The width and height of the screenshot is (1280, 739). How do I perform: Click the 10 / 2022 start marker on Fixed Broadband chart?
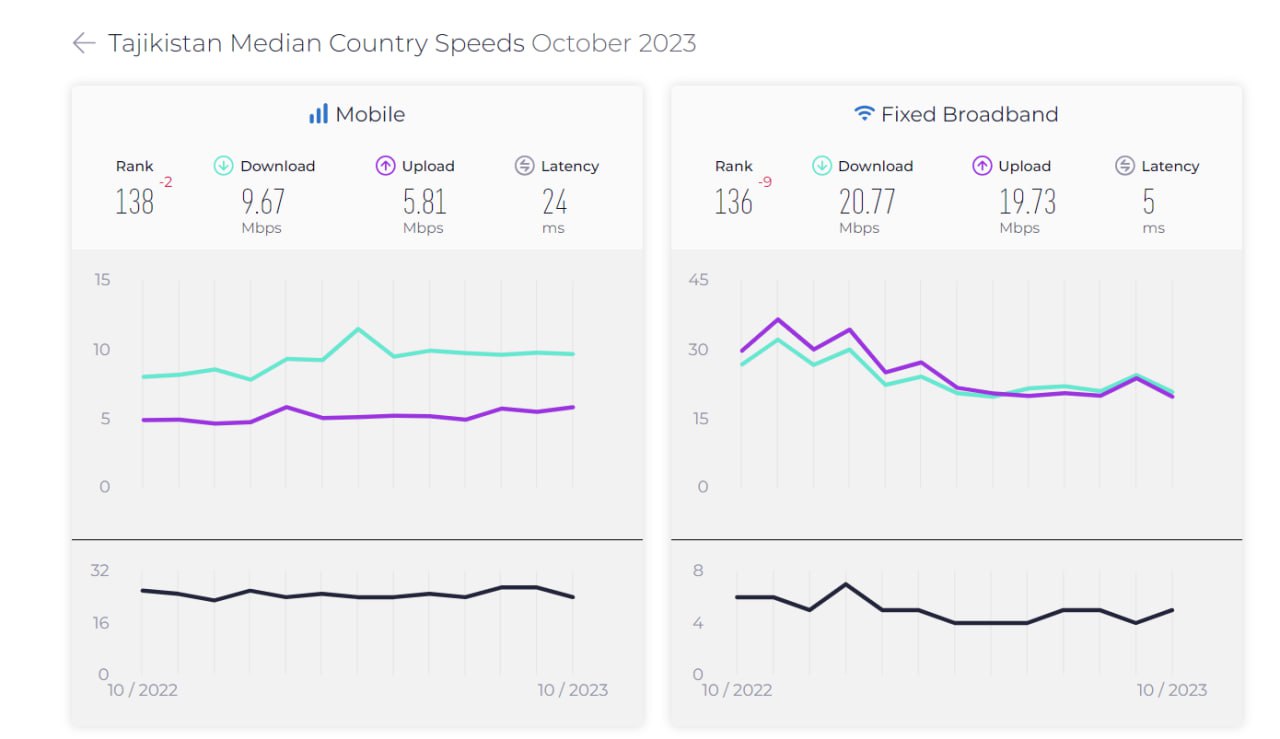(x=737, y=690)
